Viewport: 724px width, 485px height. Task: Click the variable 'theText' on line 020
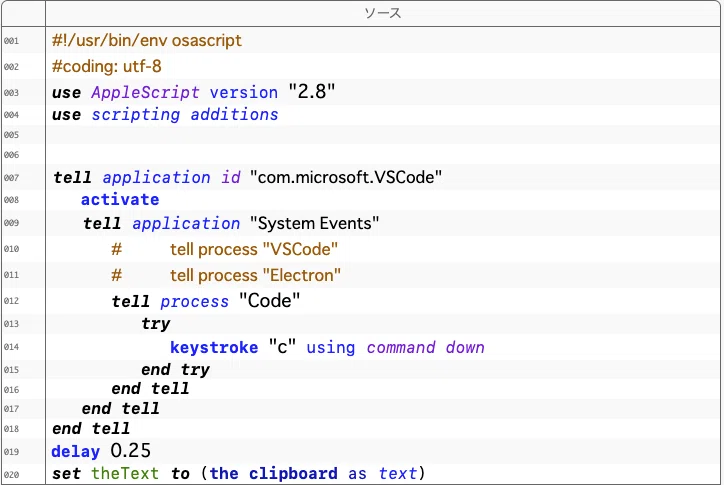[x=125, y=473]
